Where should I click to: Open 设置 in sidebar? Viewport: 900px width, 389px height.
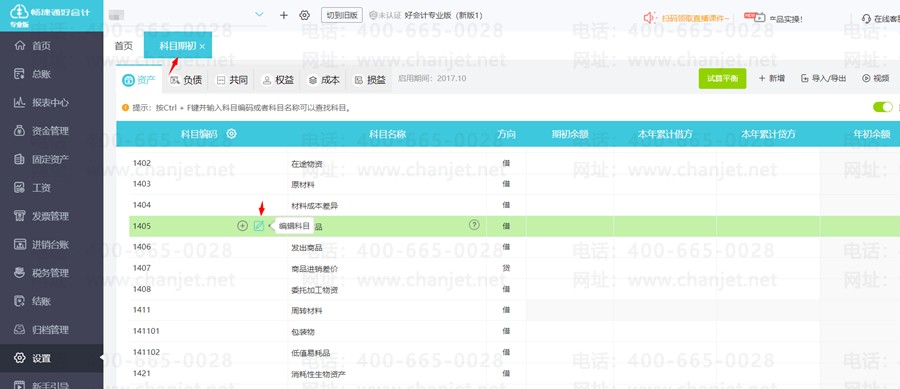pyautogui.click(x=52, y=358)
